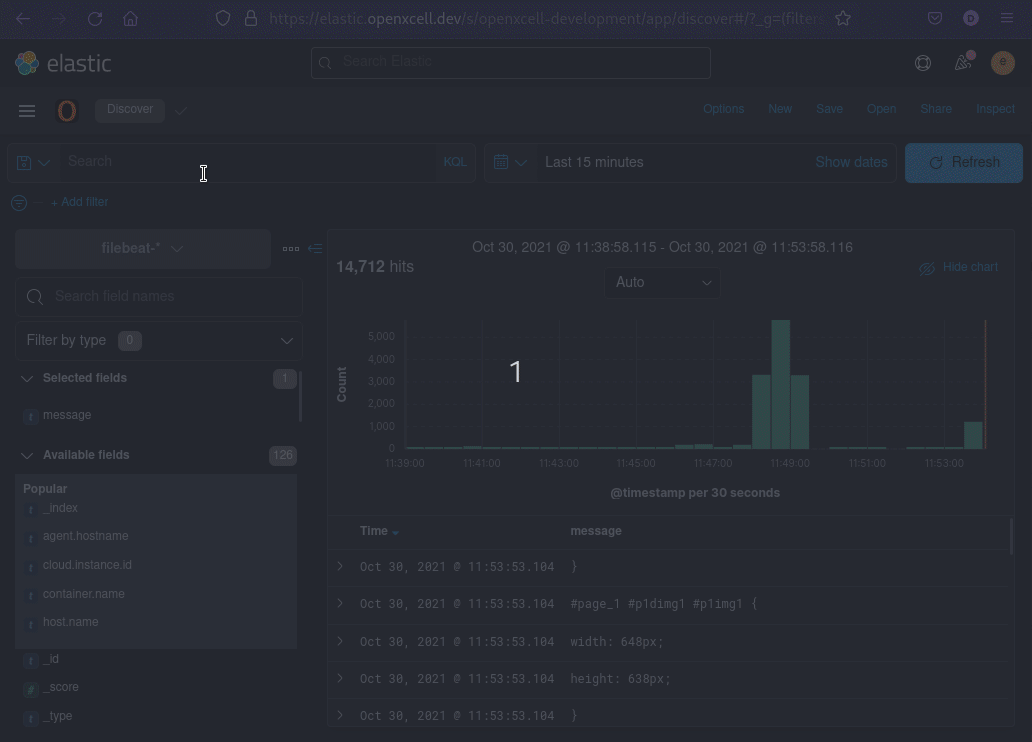Open the calendar quick date menu
Image resolution: width=1032 pixels, height=742 pixels.
510,162
